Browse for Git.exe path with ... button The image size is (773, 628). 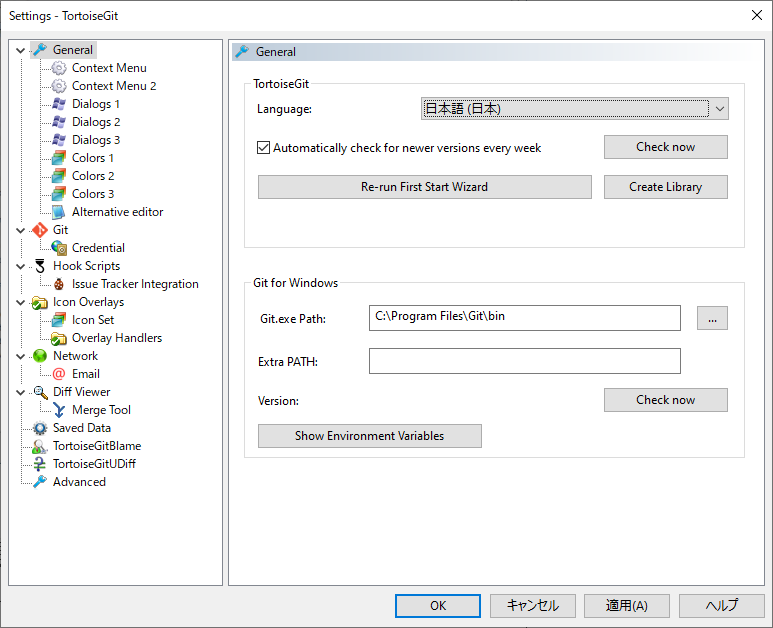(x=712, y=318)
